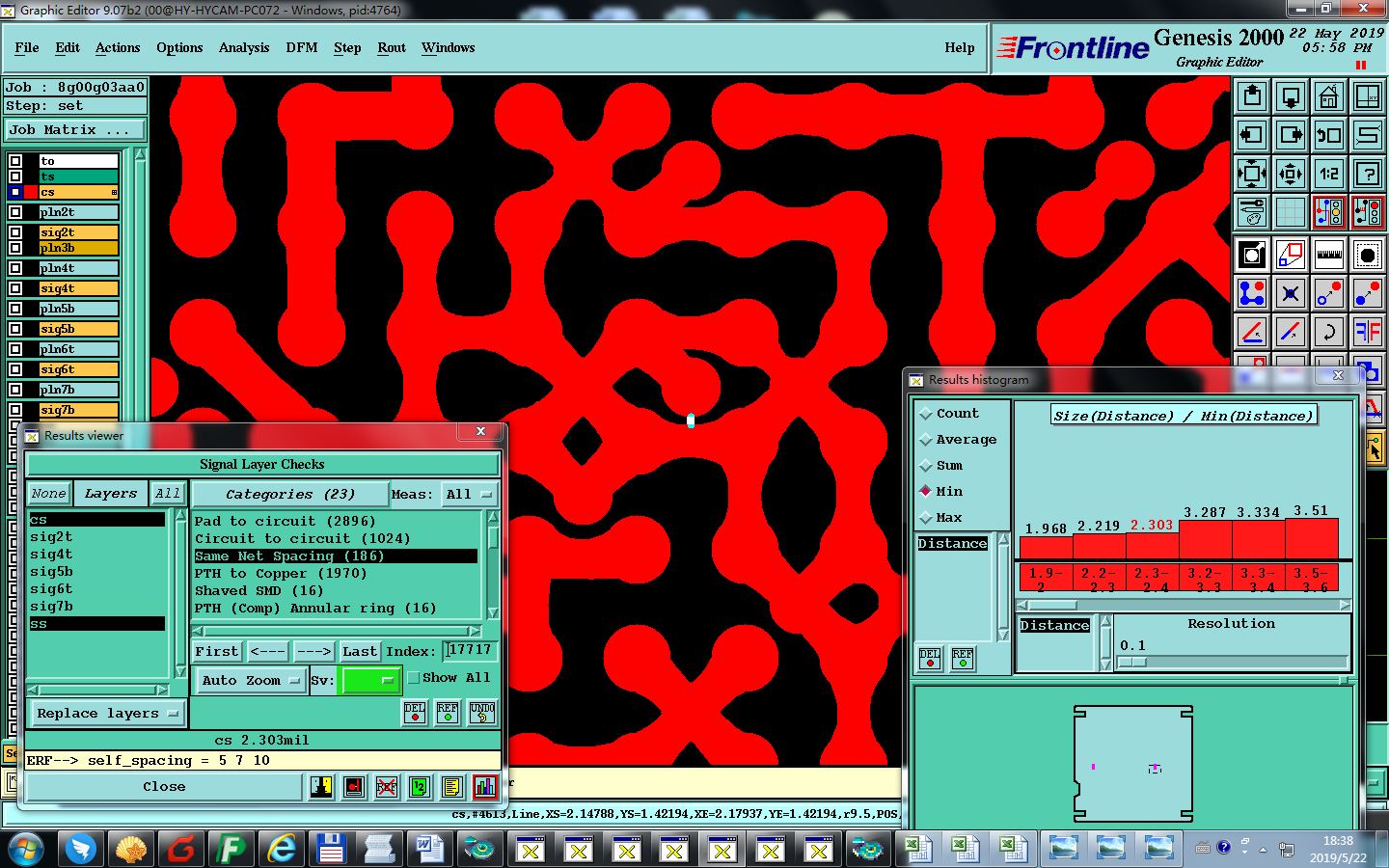Click the black octagon pad icon
This screenshot has width=1389, height=868.
[x=1368, y=255]
